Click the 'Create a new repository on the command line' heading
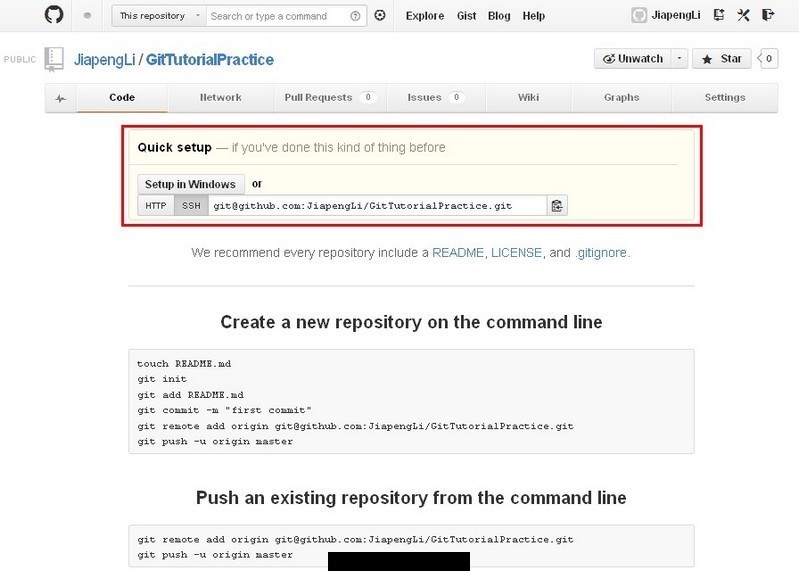Image resolution: width=799 pixels, height=571 pixels. coord(411,322)
